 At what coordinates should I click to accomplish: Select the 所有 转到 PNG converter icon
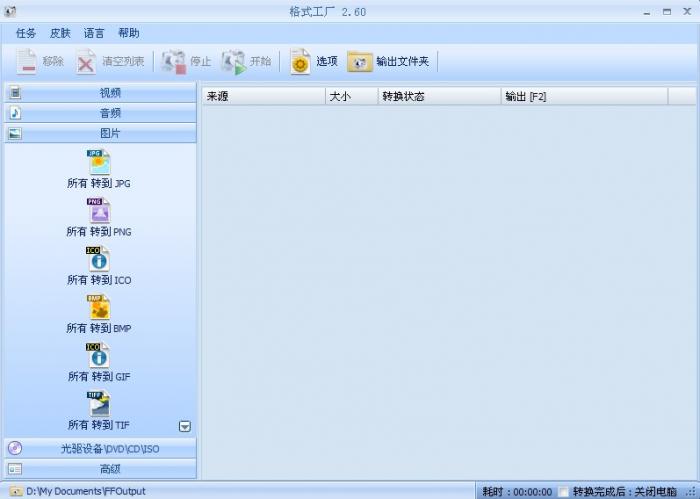click(98, 211)
